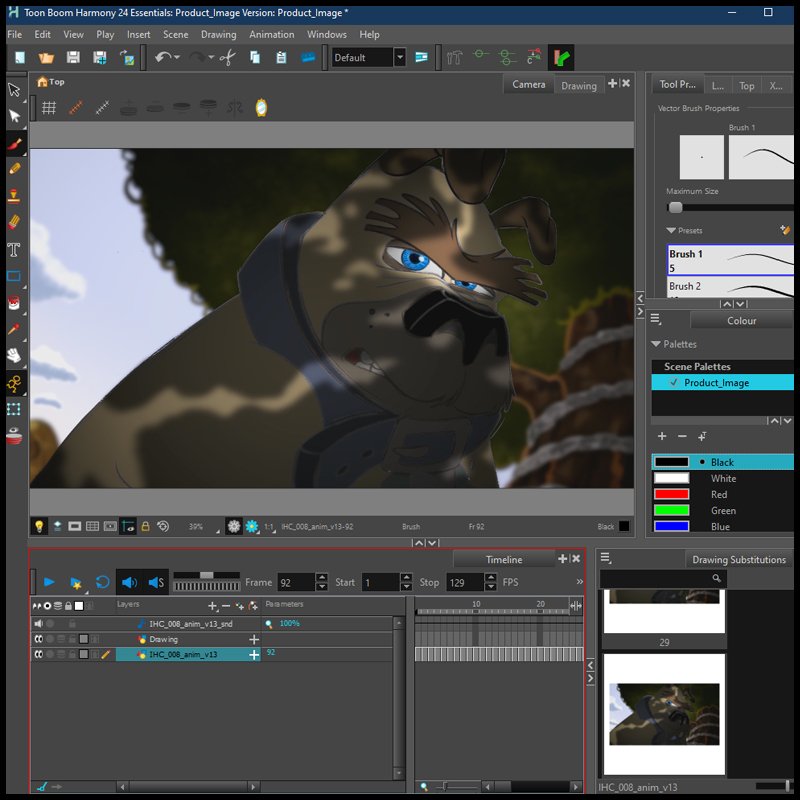Click the Frame number input field
The image size is (800, 800).
pos(296,582)
